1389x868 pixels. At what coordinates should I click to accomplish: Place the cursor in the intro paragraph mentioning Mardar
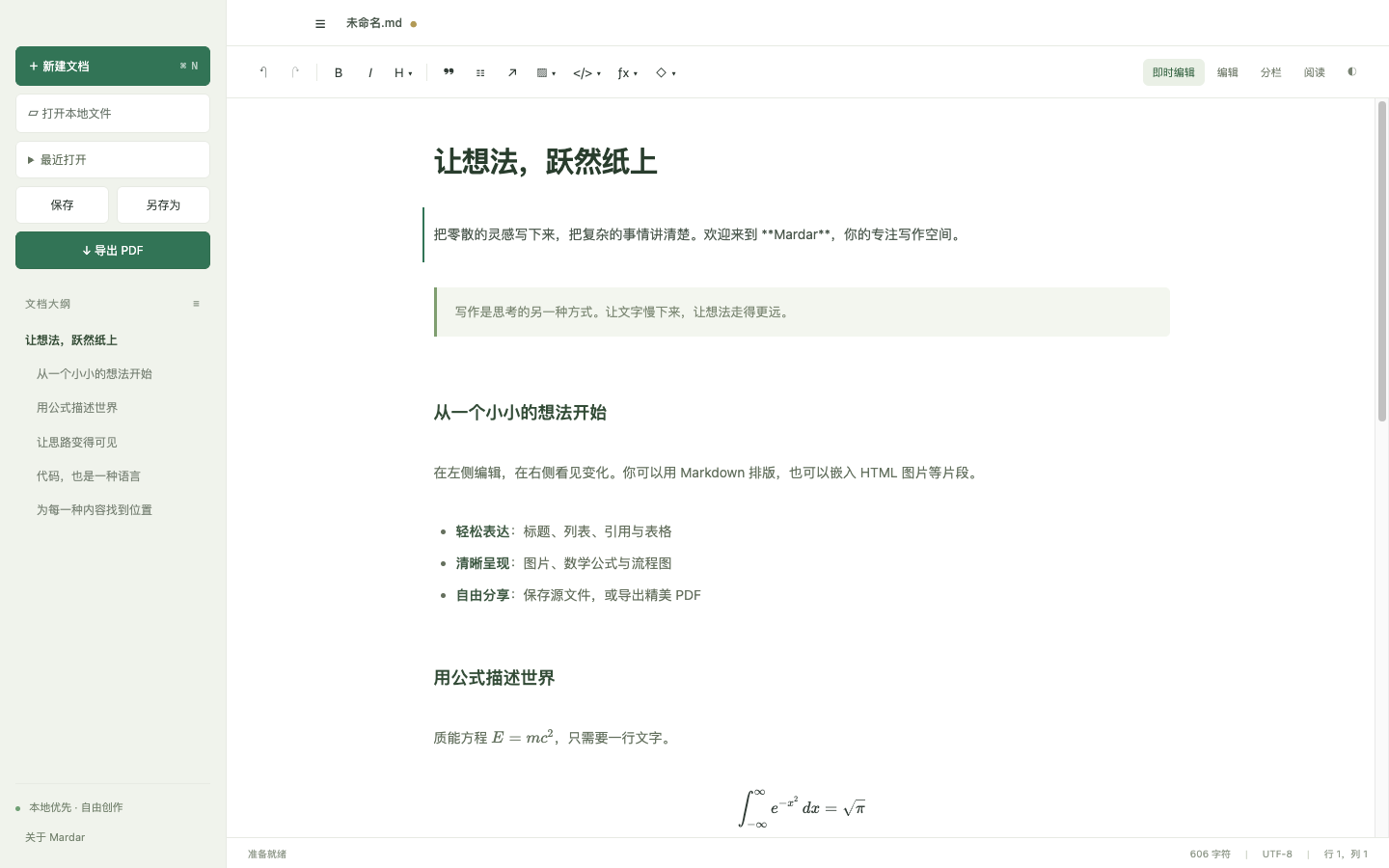(698, 234)
